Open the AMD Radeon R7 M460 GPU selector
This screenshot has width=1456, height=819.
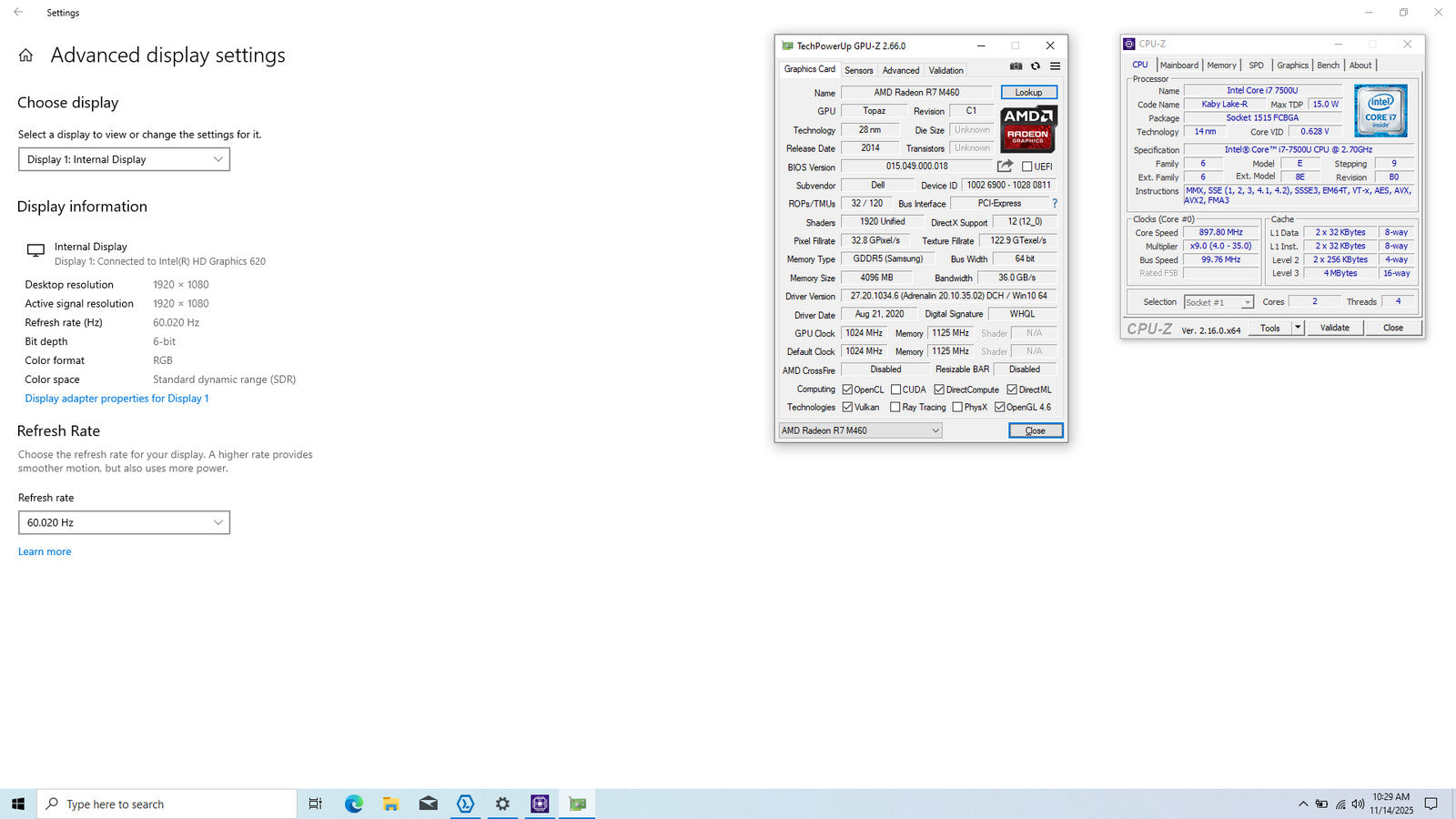[x=861, y=430]
